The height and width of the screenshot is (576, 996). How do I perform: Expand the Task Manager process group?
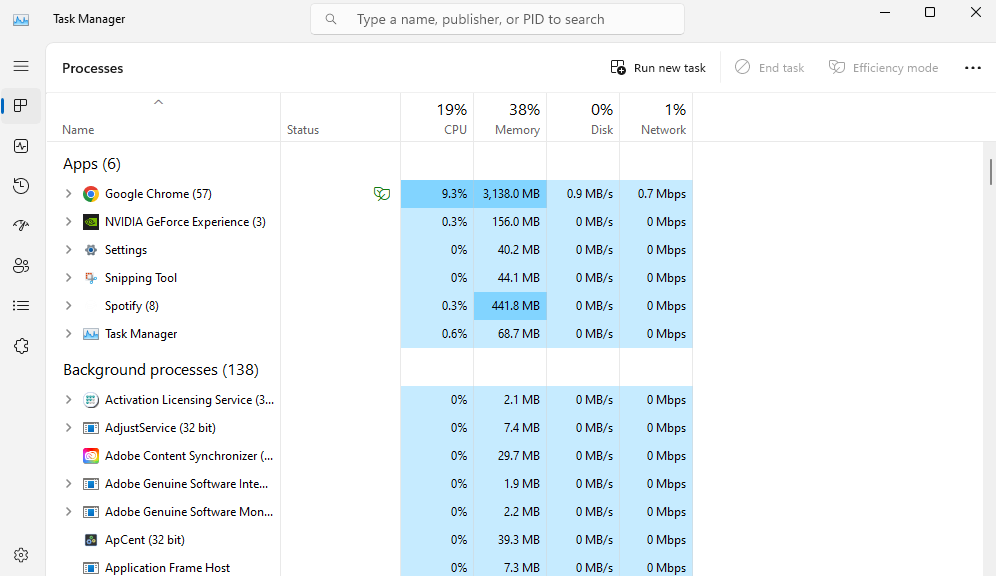pos(69,333)
